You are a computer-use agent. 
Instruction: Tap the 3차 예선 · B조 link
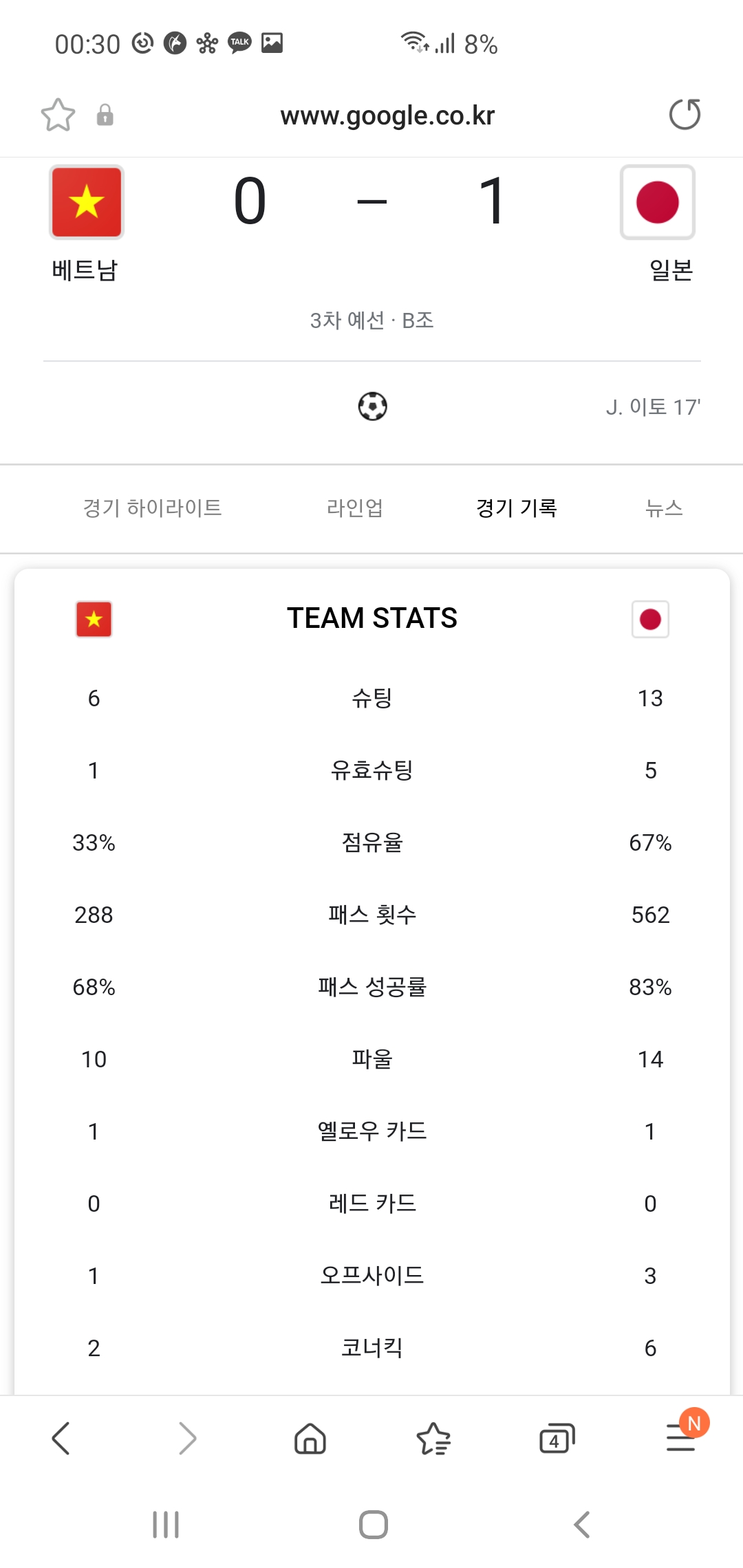[371, 320]
